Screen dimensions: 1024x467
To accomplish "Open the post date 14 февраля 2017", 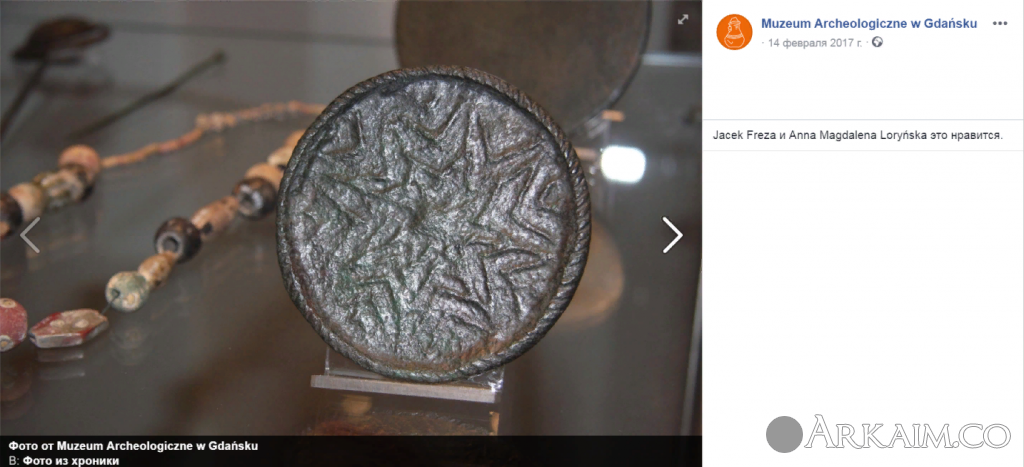I will click(x=814, y=42).
